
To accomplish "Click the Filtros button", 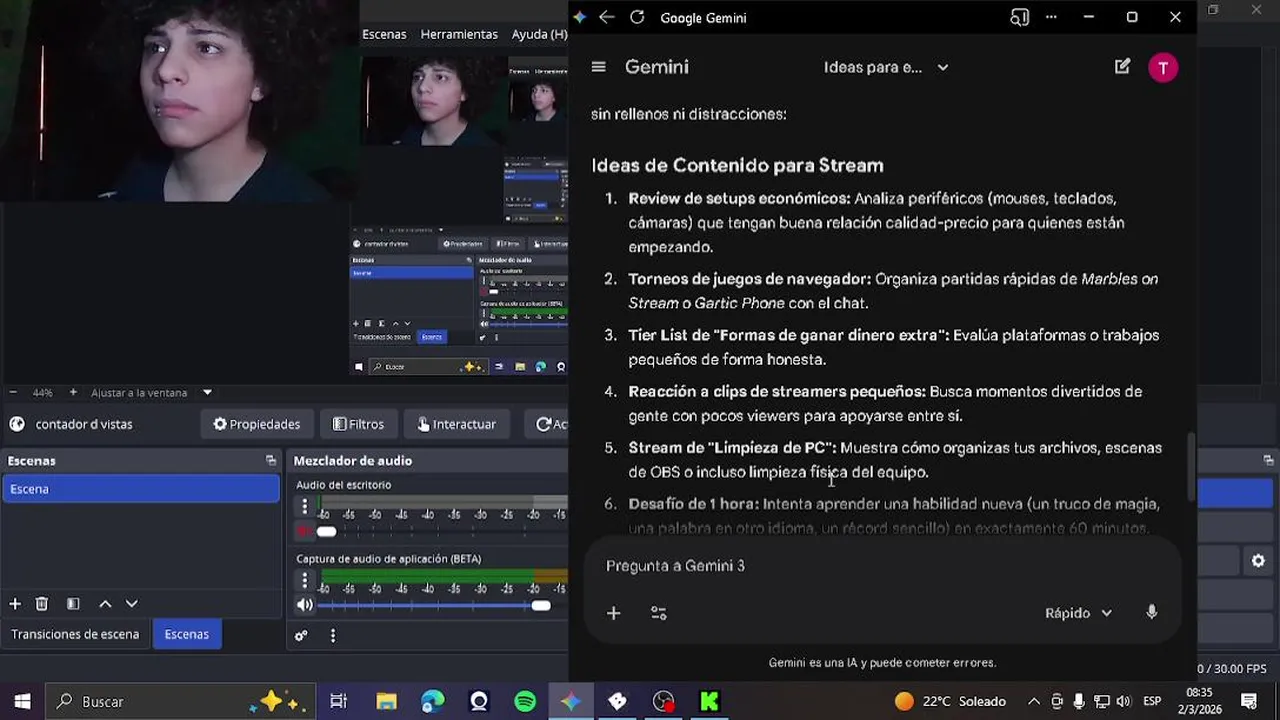I will (358, 424).
